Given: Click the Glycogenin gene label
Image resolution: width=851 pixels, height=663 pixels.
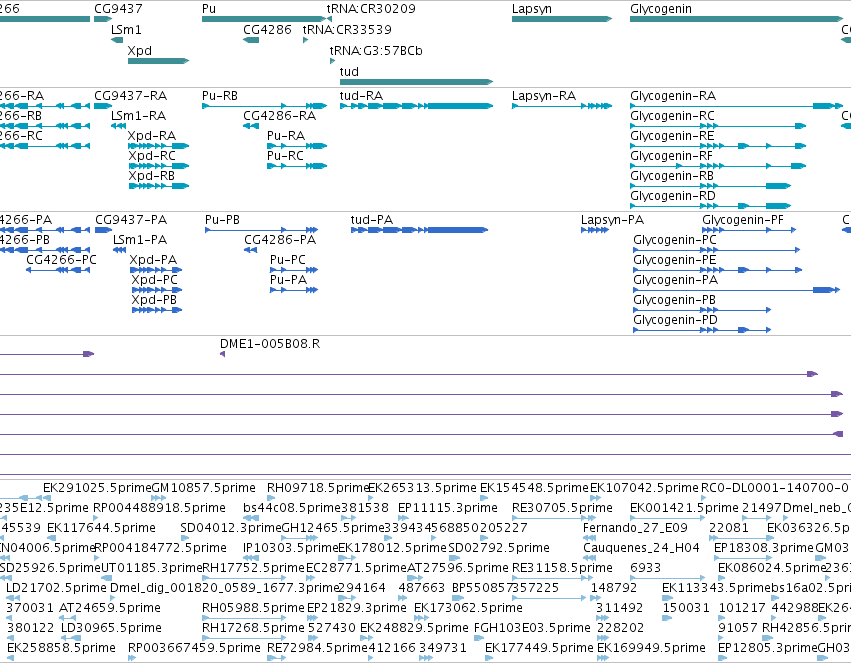Looking at the screenshot, I should [x=661, y=9].
